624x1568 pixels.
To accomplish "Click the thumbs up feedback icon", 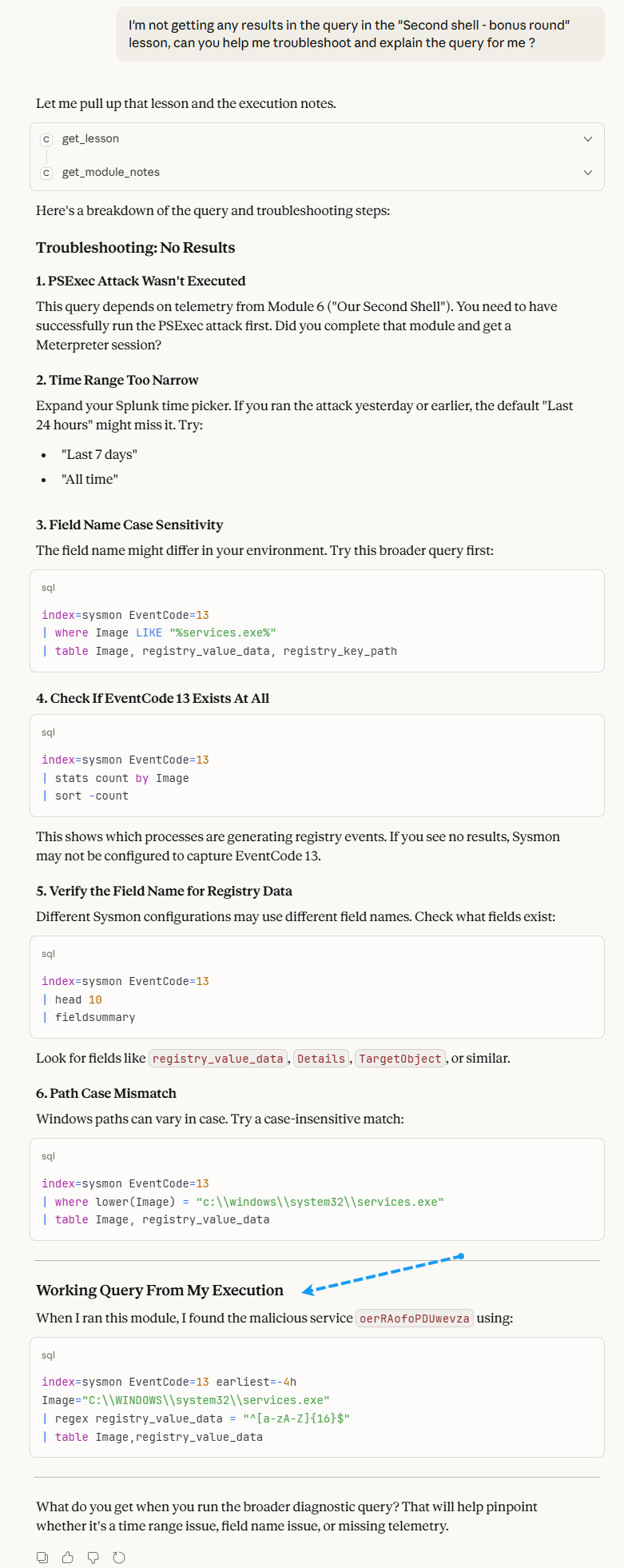I will coord(68,1558).
